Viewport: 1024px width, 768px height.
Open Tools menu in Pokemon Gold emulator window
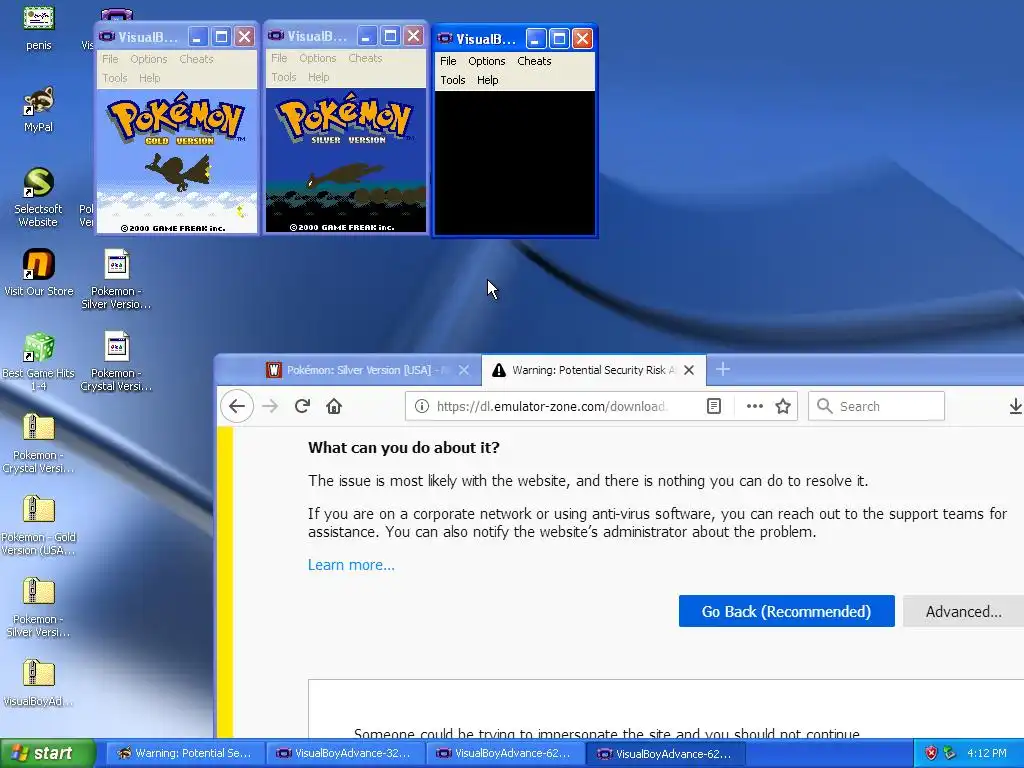point(114,78)
